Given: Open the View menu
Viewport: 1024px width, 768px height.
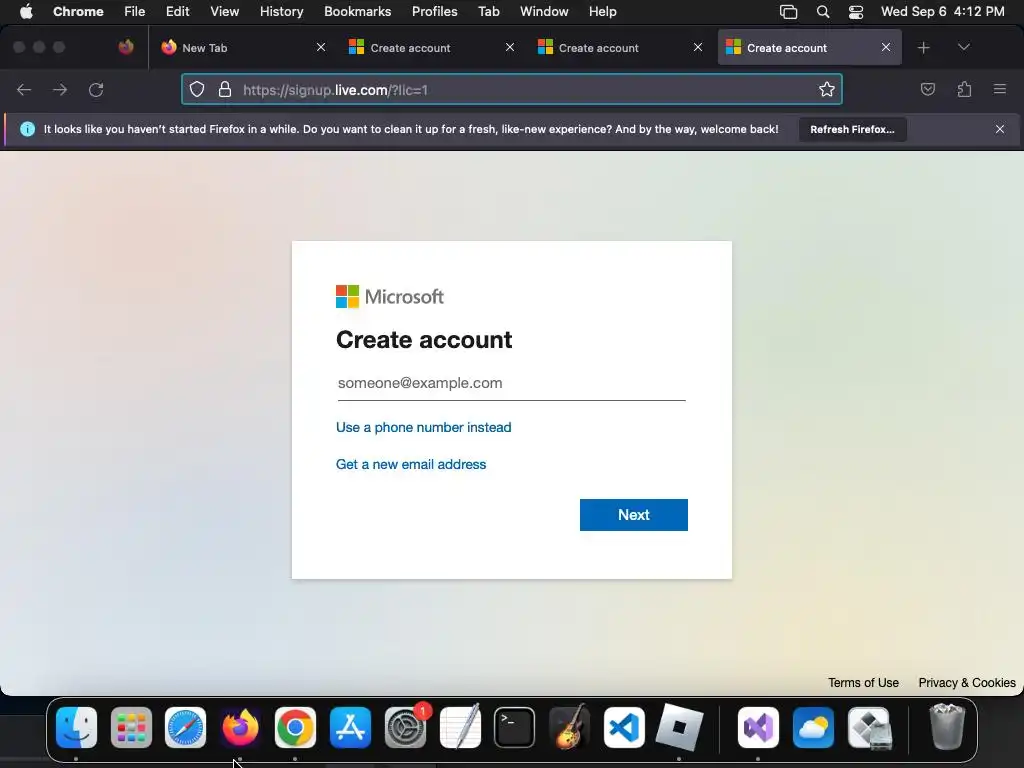Looking at the screenshot, I should click(x=224, y=12).
